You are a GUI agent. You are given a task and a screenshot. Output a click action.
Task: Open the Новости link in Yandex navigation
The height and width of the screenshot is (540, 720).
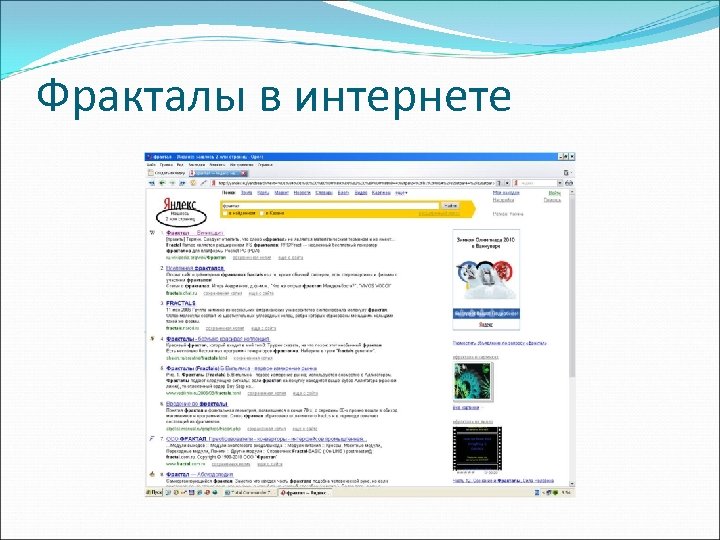coord(302,193)
